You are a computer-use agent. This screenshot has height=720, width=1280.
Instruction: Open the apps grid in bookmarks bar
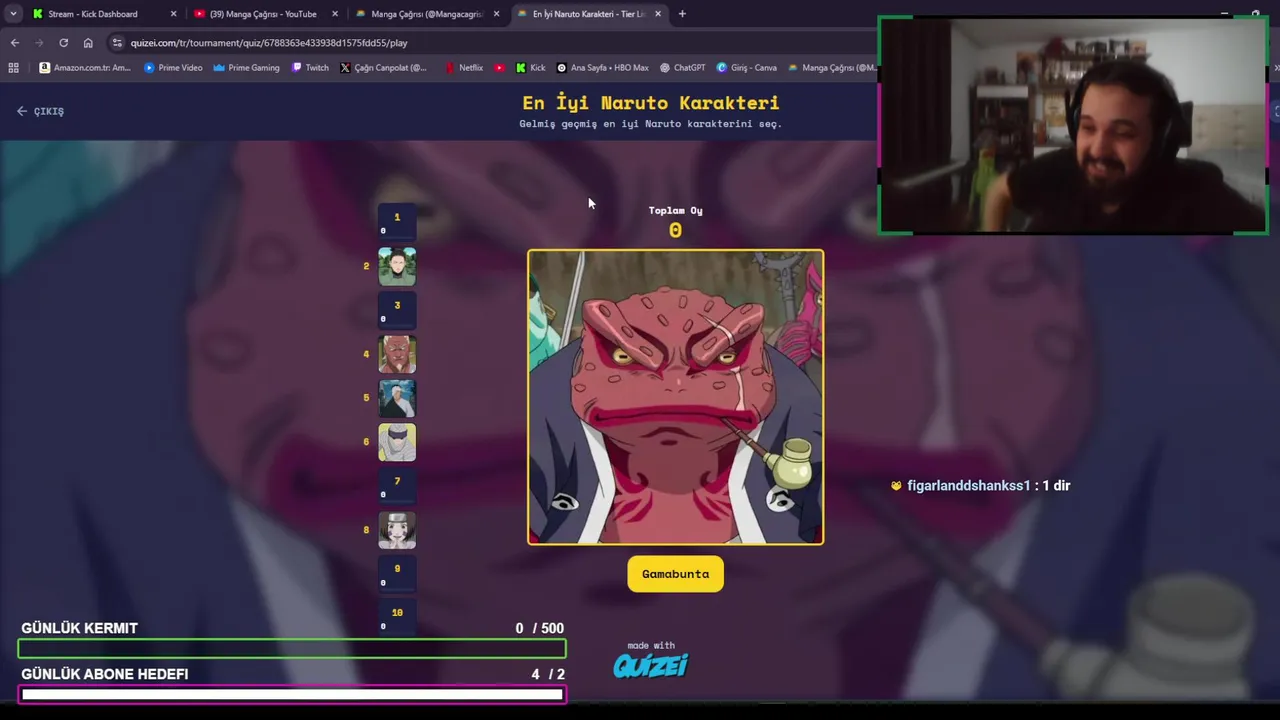click(13, 68)
